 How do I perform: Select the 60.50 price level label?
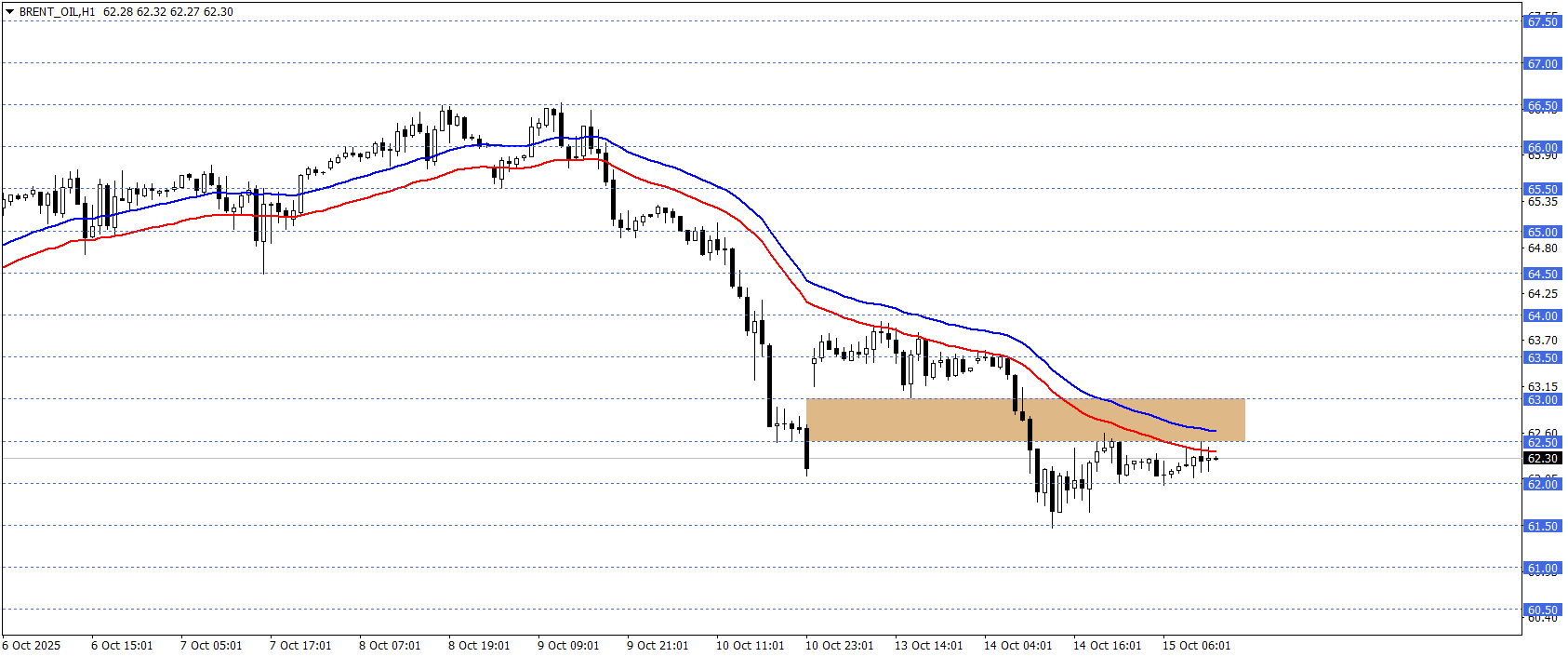(x=1542, y=610)
